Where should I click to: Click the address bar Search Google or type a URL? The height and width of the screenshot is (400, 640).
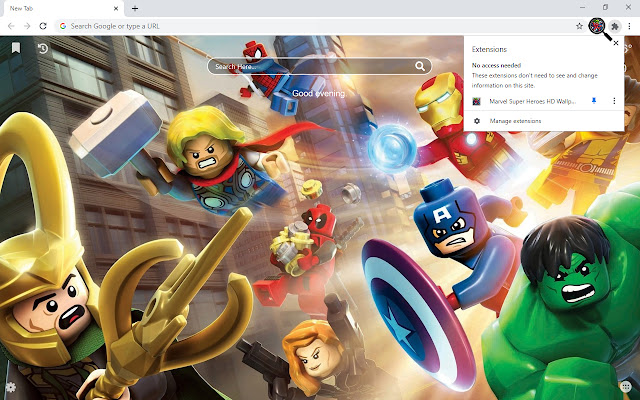pos(115,26)
